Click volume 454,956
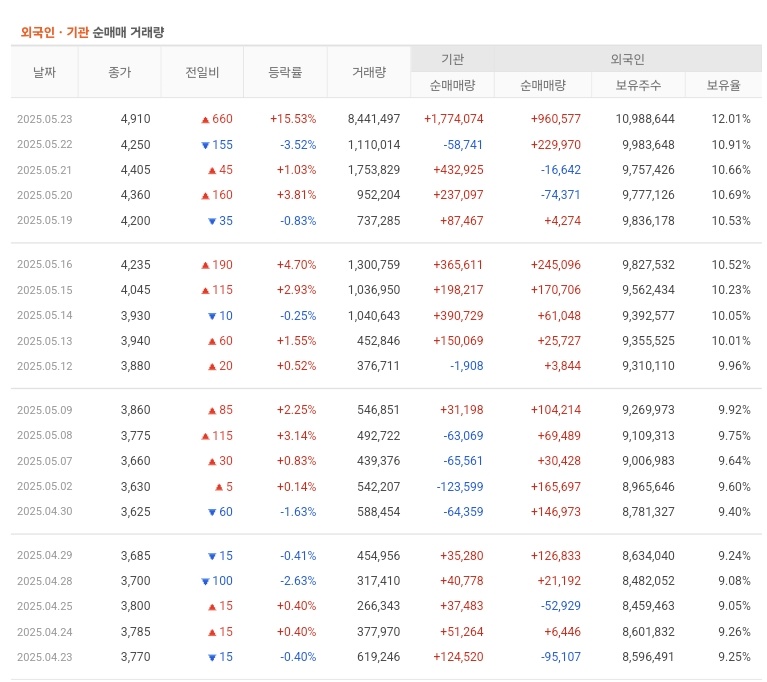 (378, 556)
